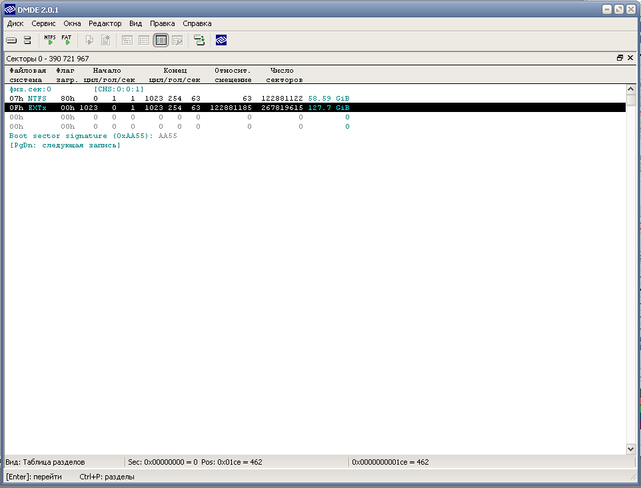Screen dimensions: 641x488
Task: Click the Число секторов column header
Action: pyautogui.click(x=284, y=75)
